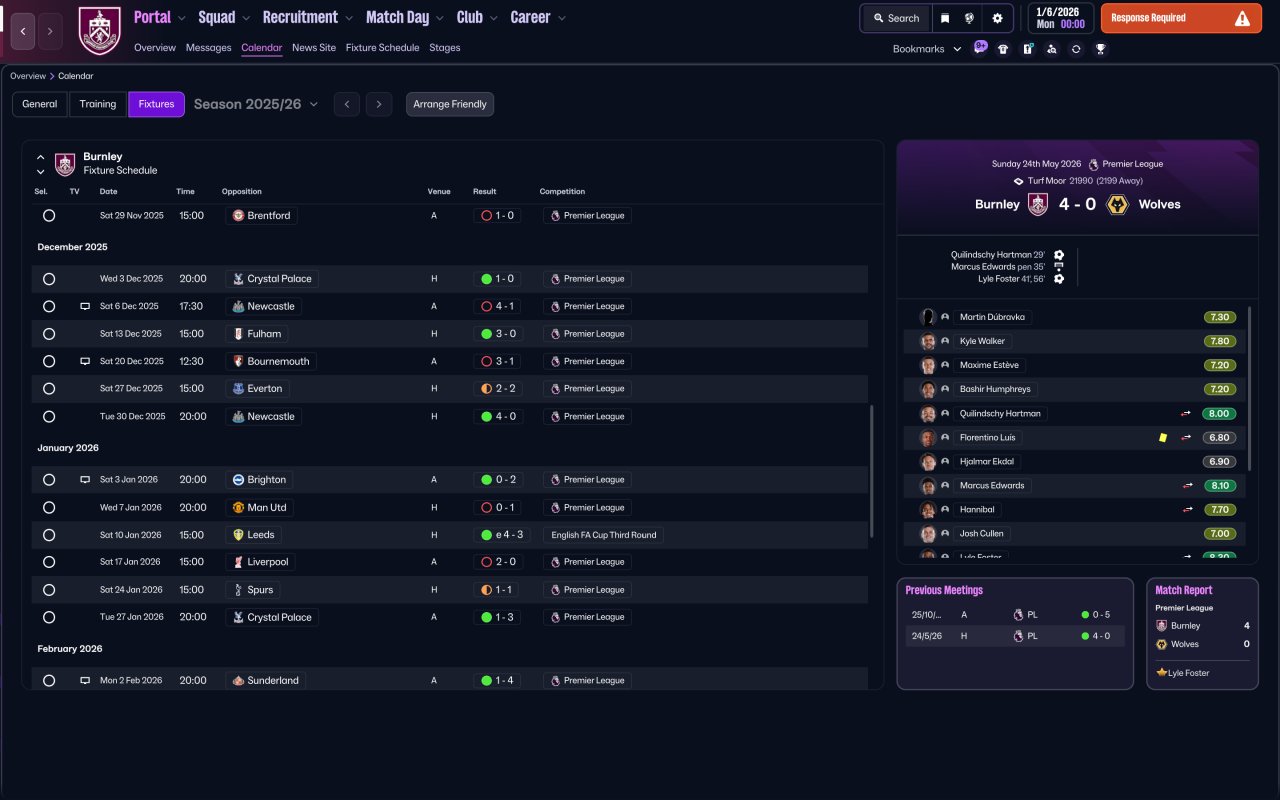
Task: Click Kyle Walker's portrait icon
Action: (928, 341)
